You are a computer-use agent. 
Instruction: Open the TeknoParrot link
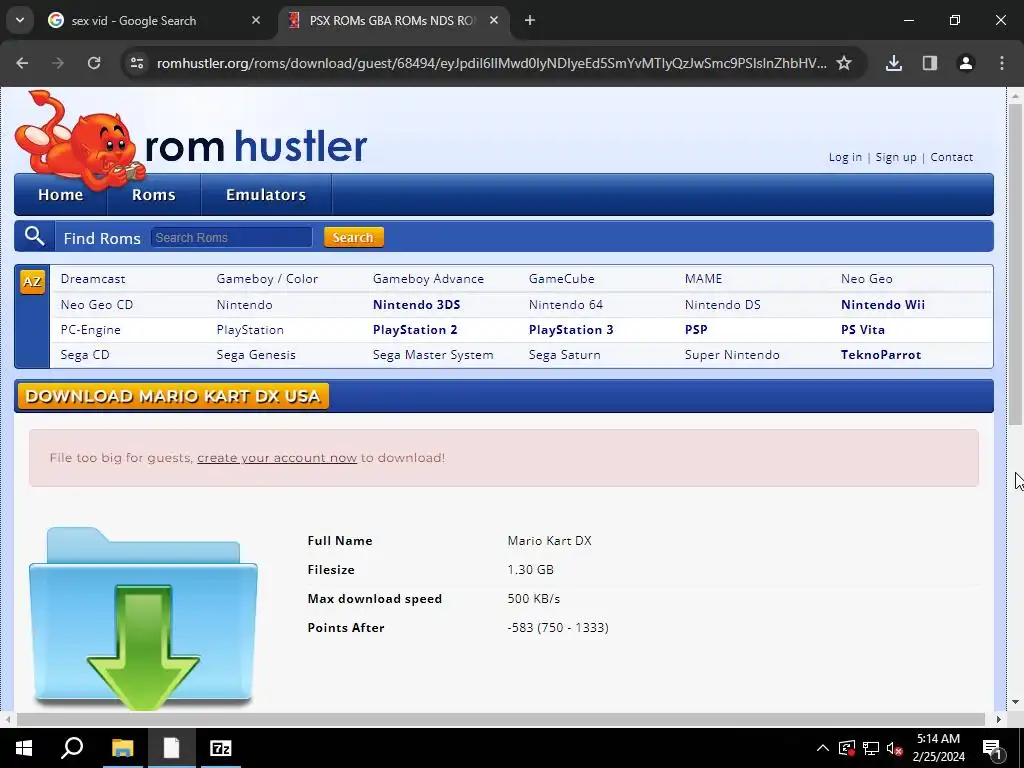pyautogui.click(x=881, y=355)
